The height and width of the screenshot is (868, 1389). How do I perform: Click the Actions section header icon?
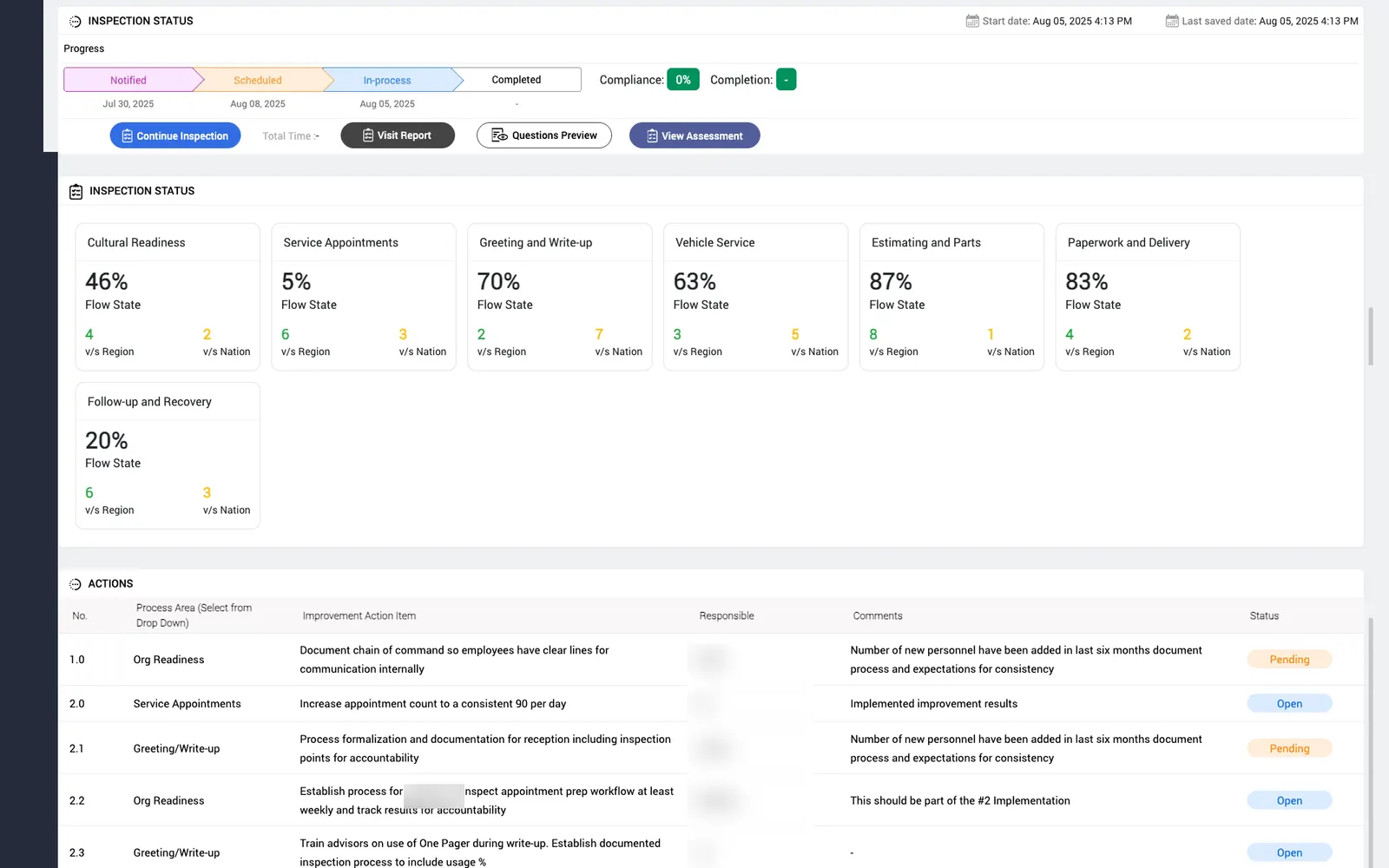tap(75, 584)
